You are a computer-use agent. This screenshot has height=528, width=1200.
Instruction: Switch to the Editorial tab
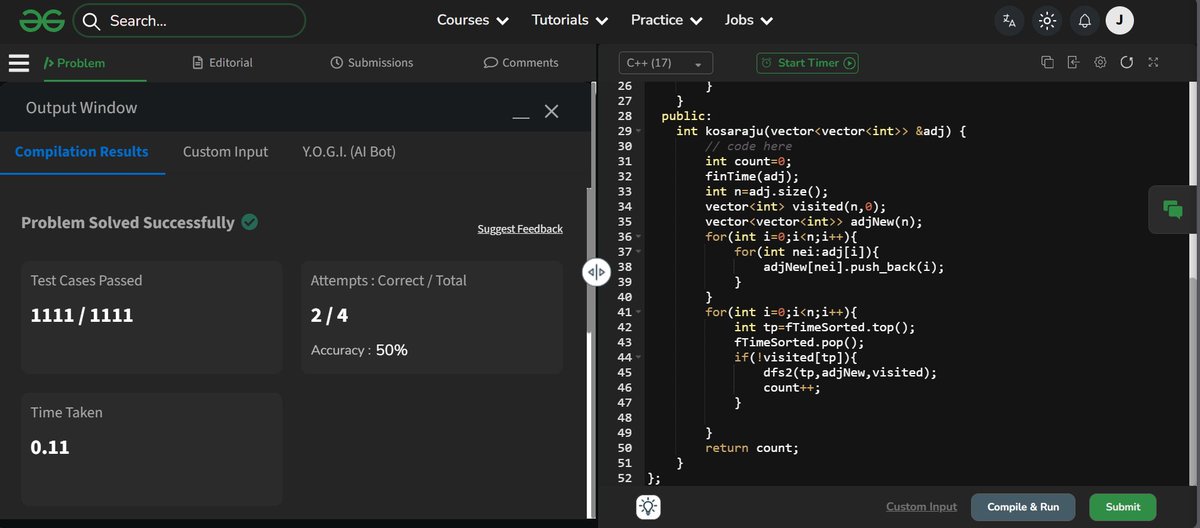coord(222,63)
